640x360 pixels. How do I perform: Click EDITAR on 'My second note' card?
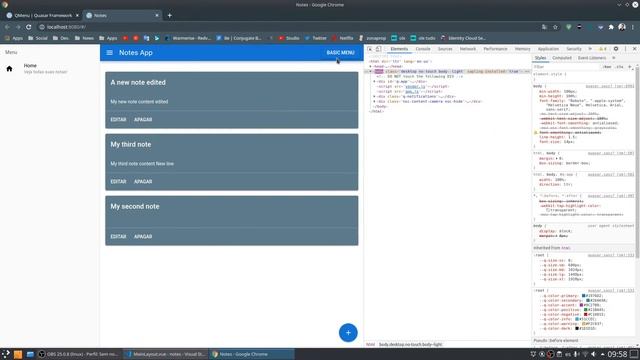118,237
